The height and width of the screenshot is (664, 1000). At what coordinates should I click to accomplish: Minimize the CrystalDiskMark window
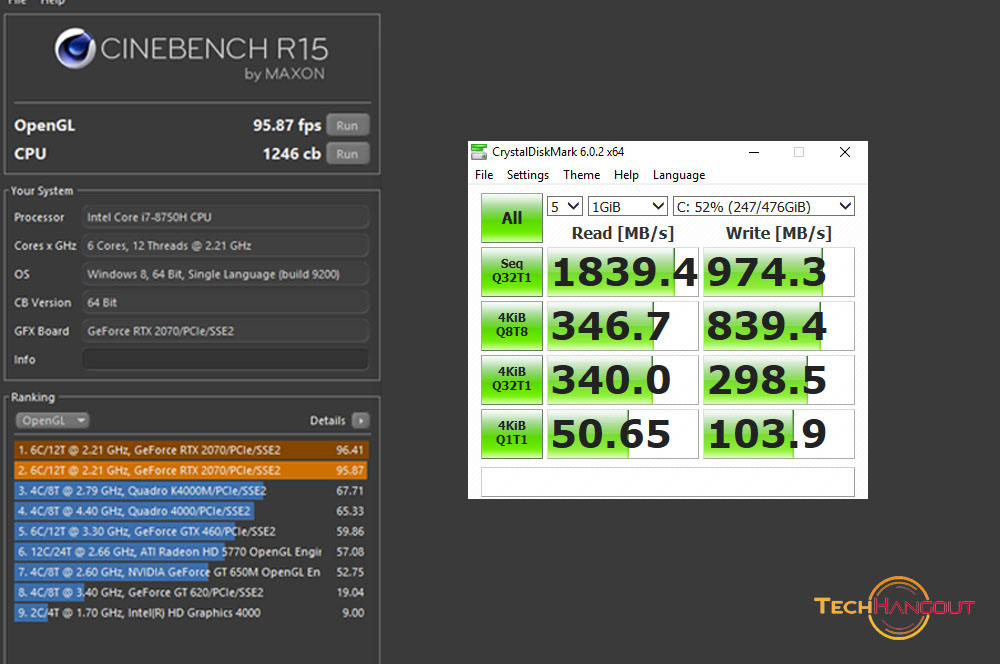(754, 152)
